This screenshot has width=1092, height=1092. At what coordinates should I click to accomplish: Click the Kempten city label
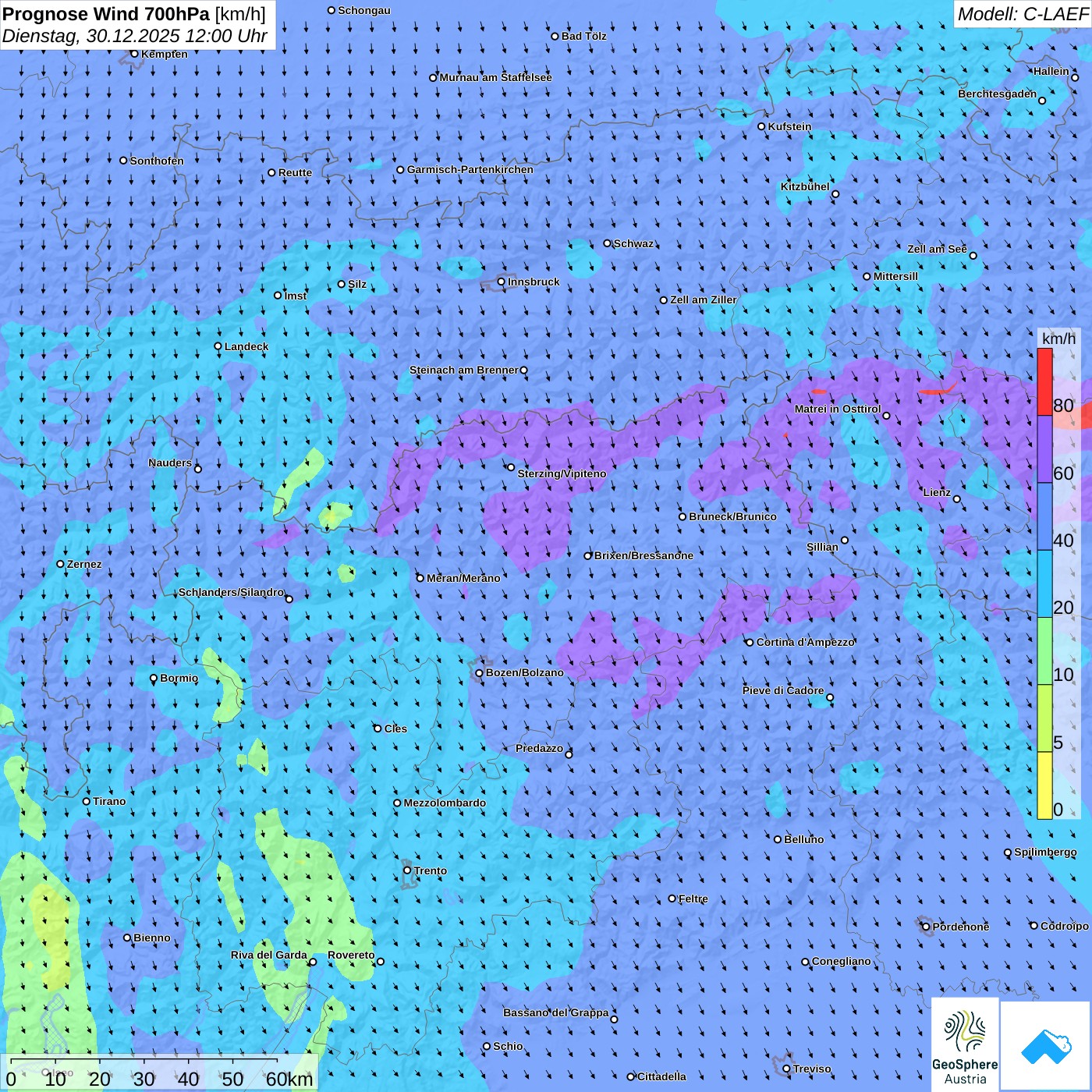coord(165,54)
